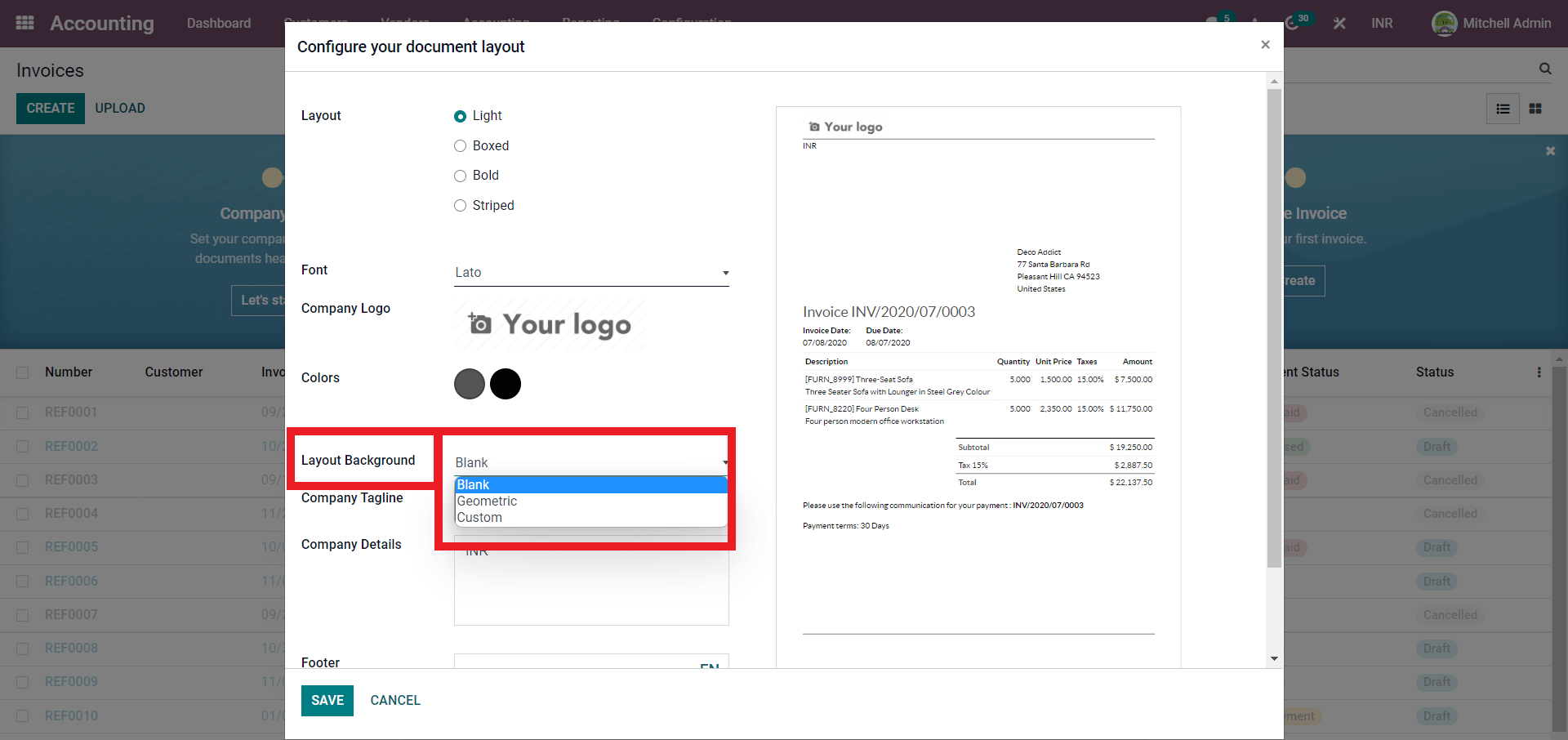This screenshot has height=740, width=1568.
Task: Select the Boxed layout radio button
Action: click(x=461, y=146)
